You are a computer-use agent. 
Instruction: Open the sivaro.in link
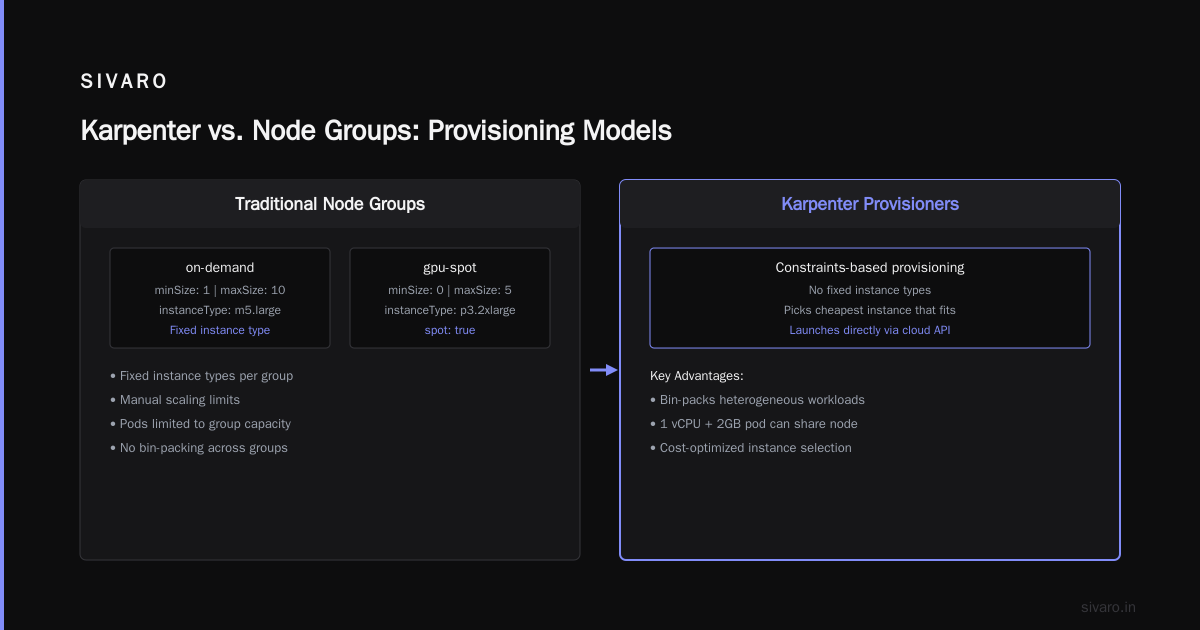click(1109, 607)
